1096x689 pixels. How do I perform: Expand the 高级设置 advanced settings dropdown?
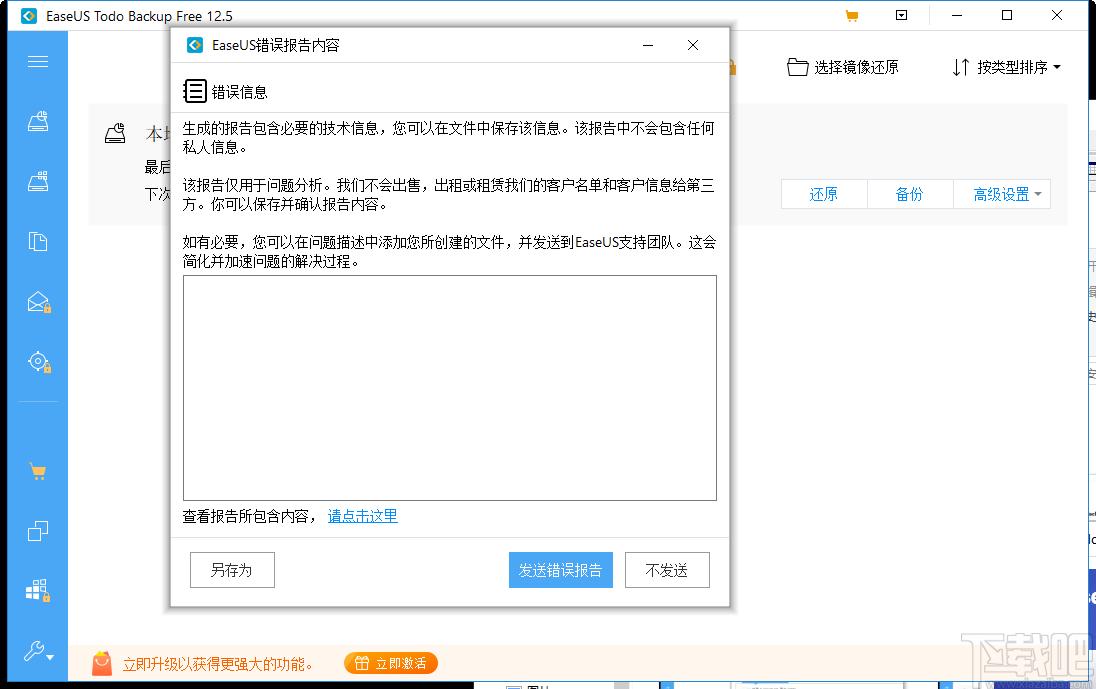tap(1002, 194)
